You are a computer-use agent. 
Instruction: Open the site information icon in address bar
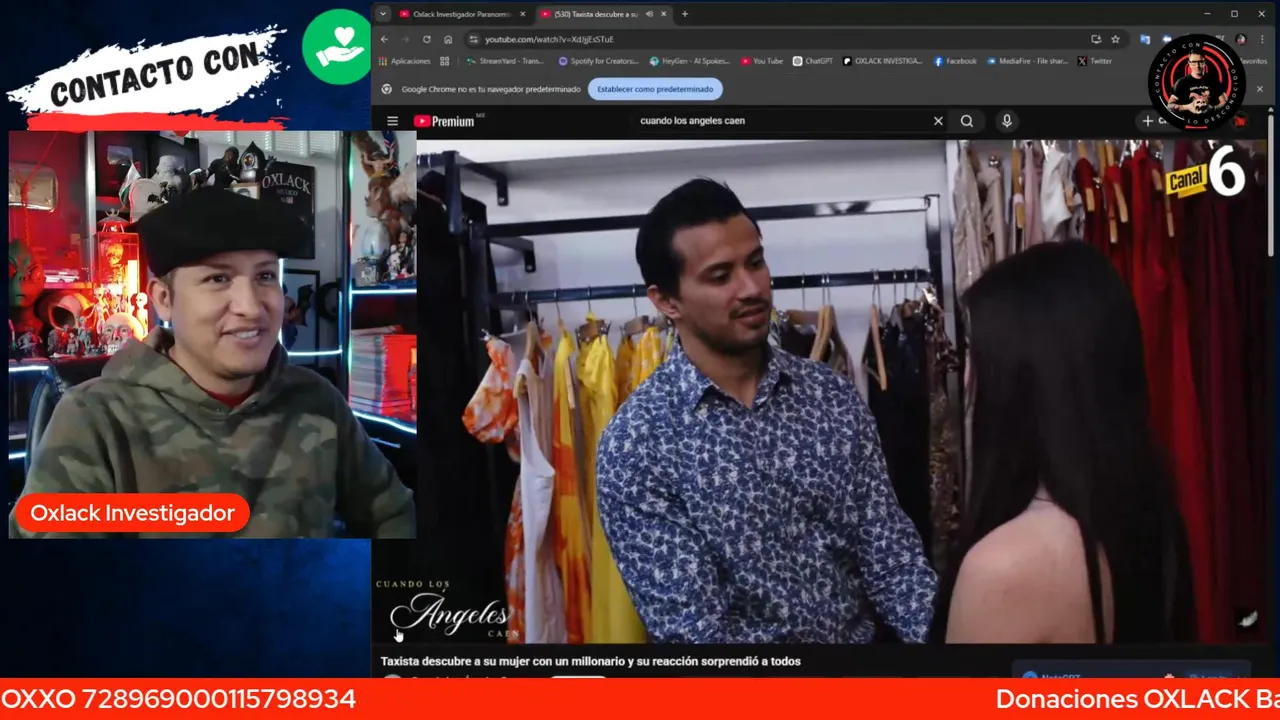coord(474,39)
